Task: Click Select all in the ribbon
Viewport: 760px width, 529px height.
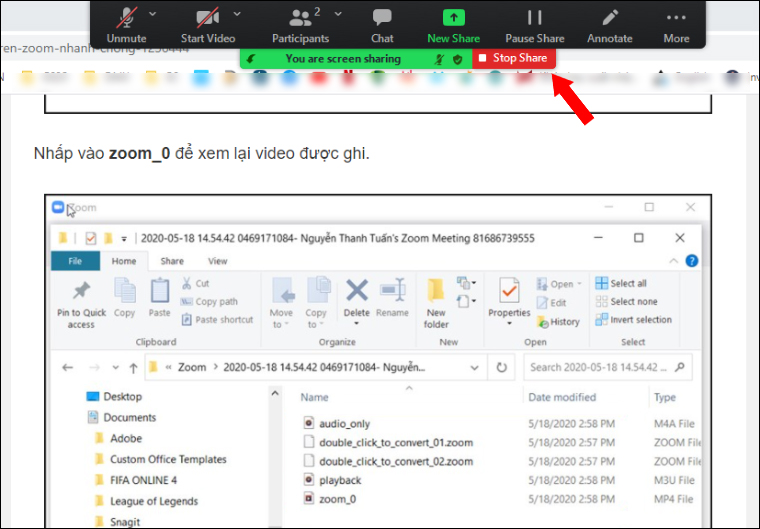Action: 621,283
